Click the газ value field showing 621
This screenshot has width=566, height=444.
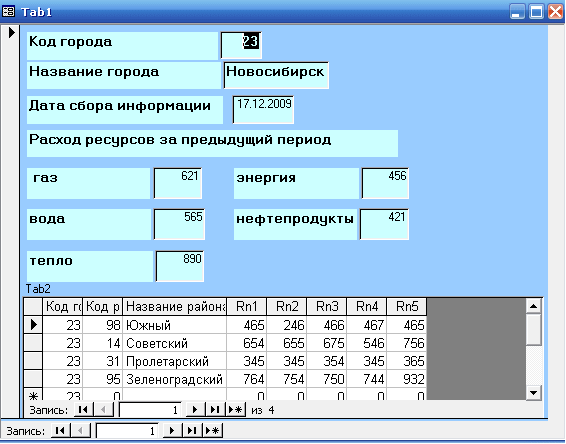pyautogui.click(x=178, y=183)
